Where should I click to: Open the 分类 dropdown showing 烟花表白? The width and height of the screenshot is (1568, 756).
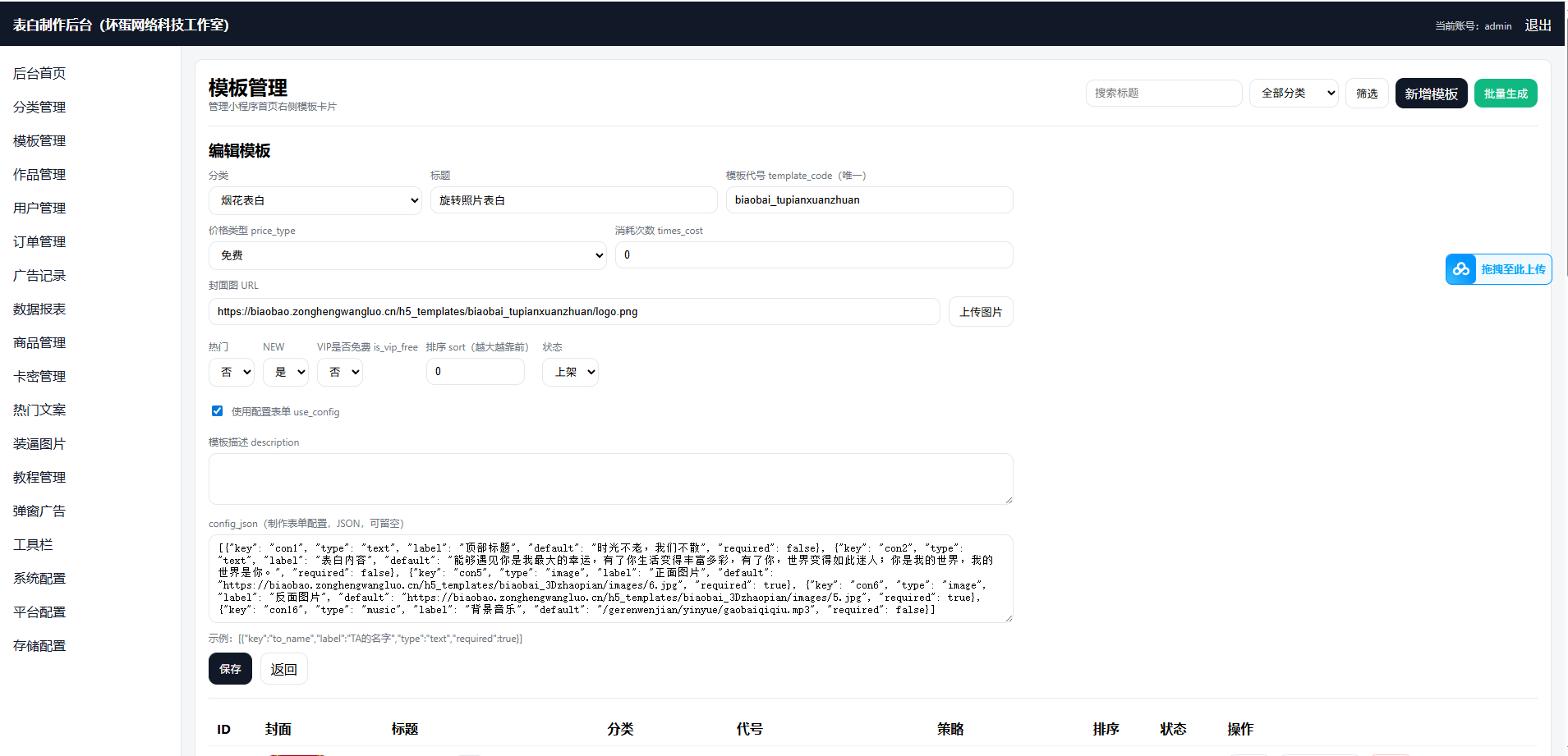(x=315, y=200)
